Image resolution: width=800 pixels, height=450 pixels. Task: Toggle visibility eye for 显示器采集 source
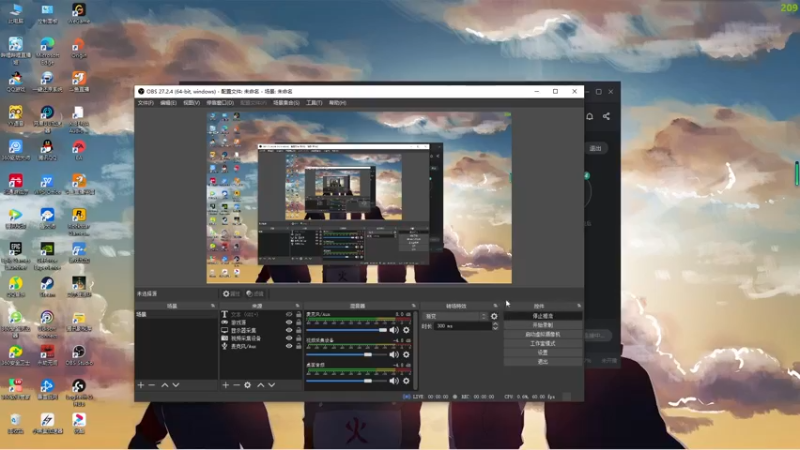[289, 330]
